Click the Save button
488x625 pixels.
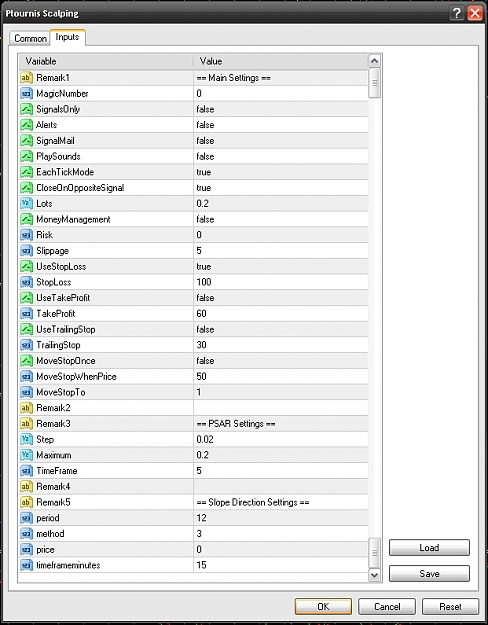[x=429, y=574]
